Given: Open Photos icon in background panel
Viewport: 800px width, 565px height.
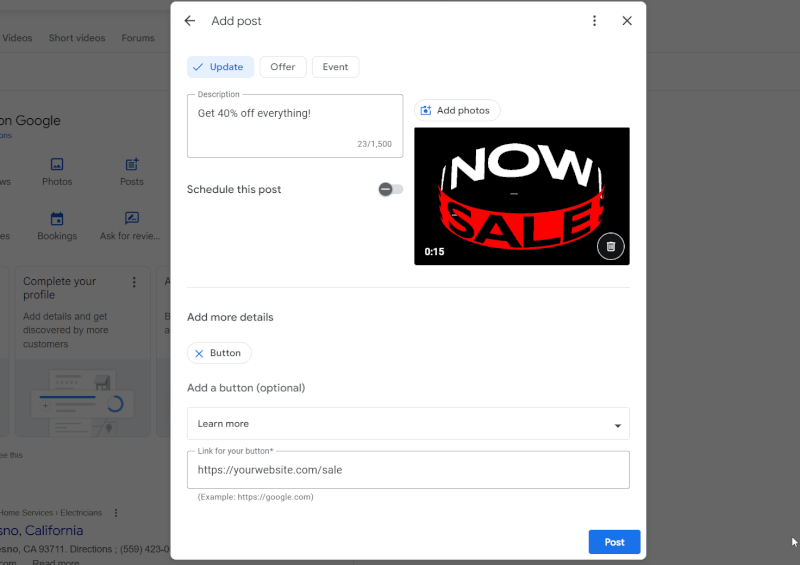Looking at the screenshot, I should [57, 165].
